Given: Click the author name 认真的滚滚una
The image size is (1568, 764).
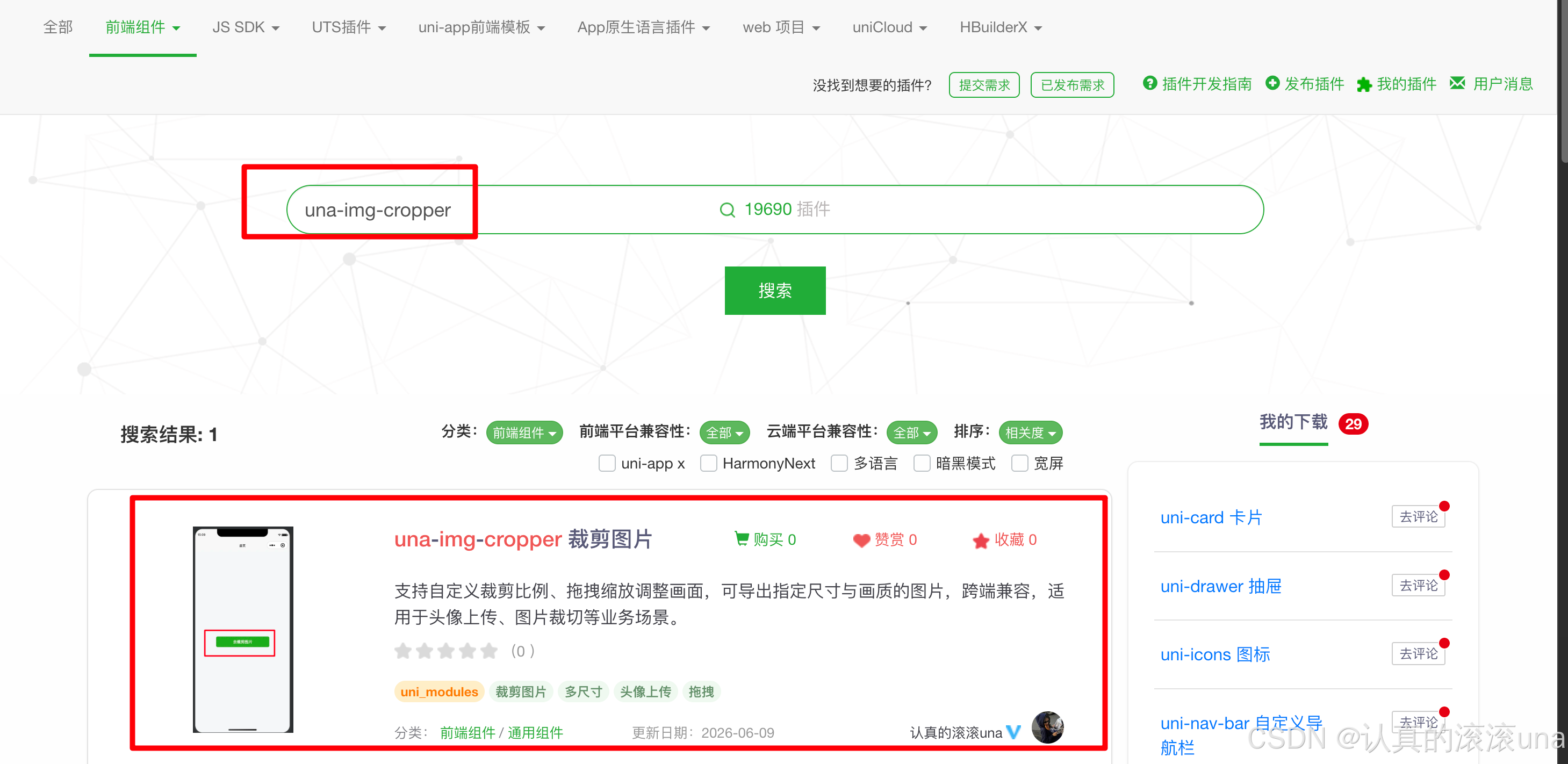Looking at the screenshot, I should point(955,732).
